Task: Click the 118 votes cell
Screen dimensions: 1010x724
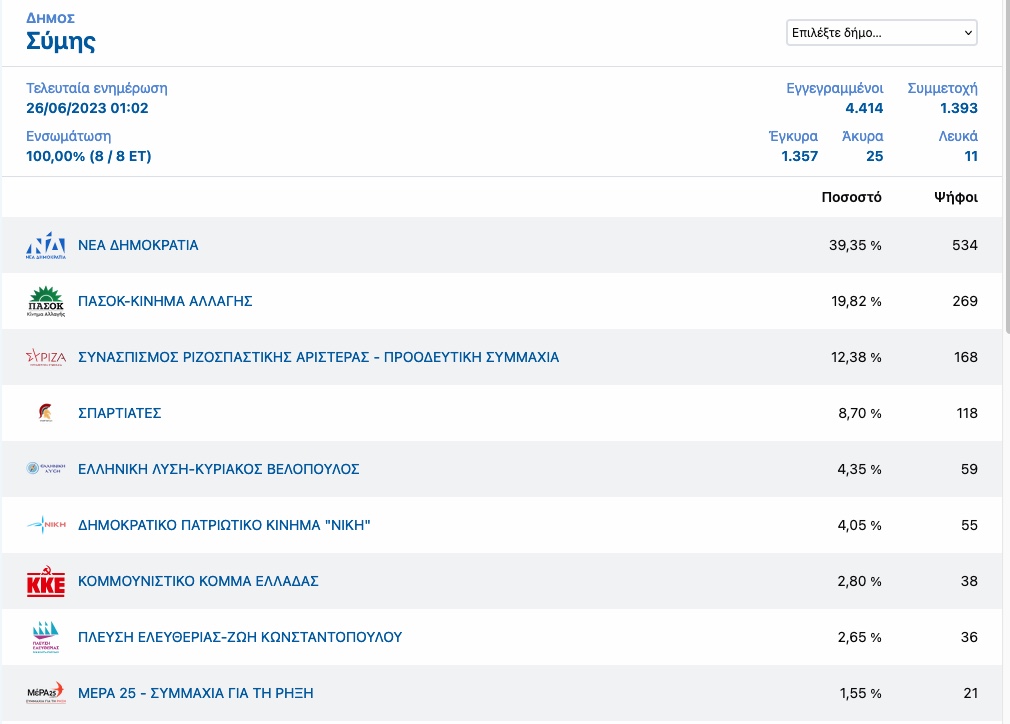Action: pyautogui.click(x=967, y=413)
